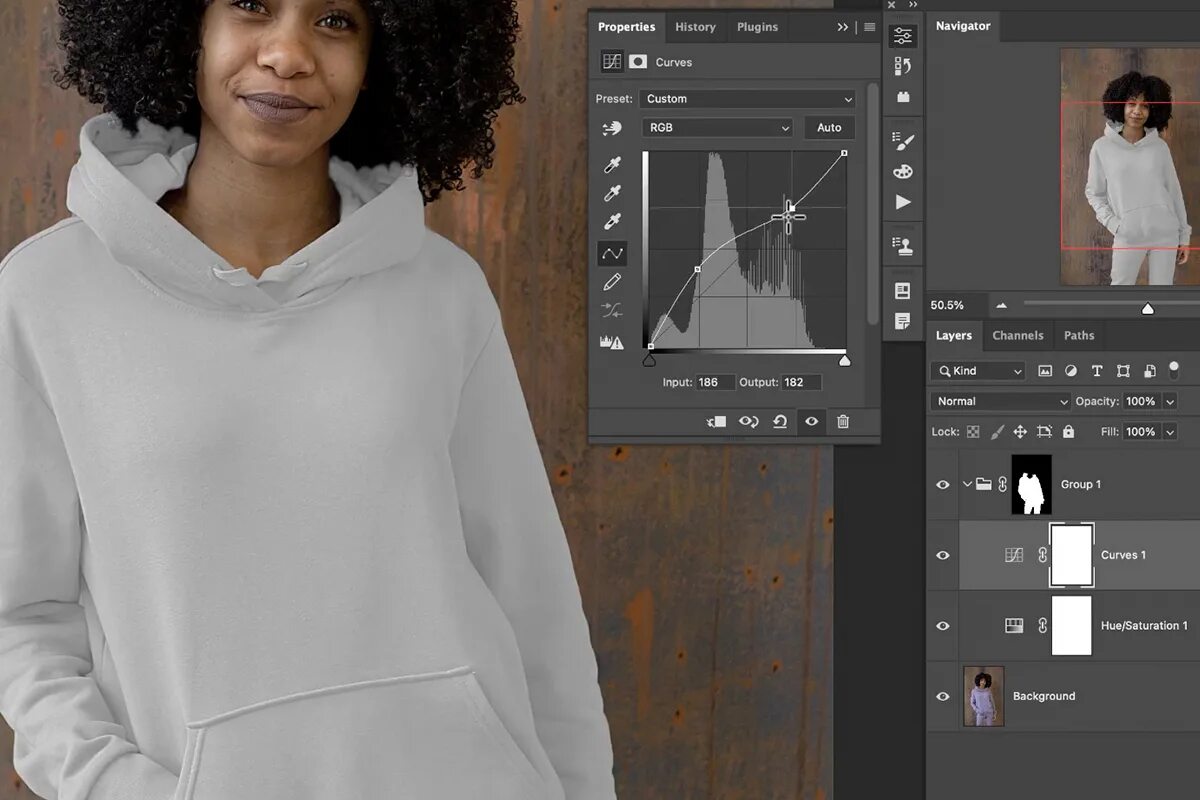Hide the Curves 1 layer
Screen dimensions: 1200x800
tap(943, 555)
